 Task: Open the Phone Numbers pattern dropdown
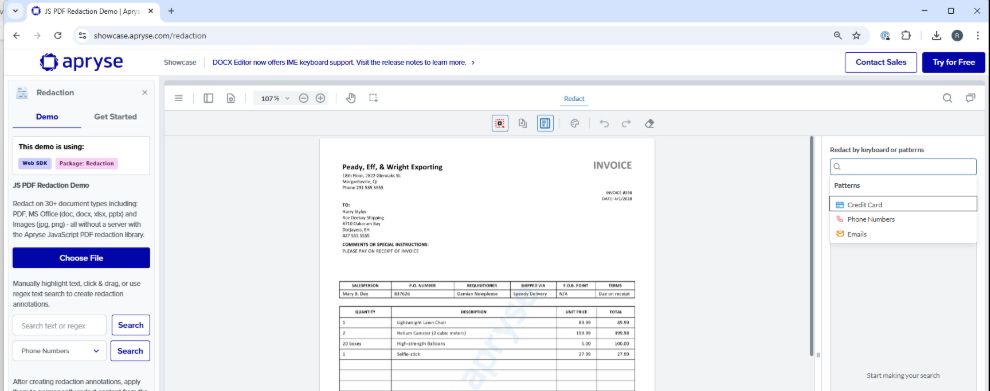[59, 351]
